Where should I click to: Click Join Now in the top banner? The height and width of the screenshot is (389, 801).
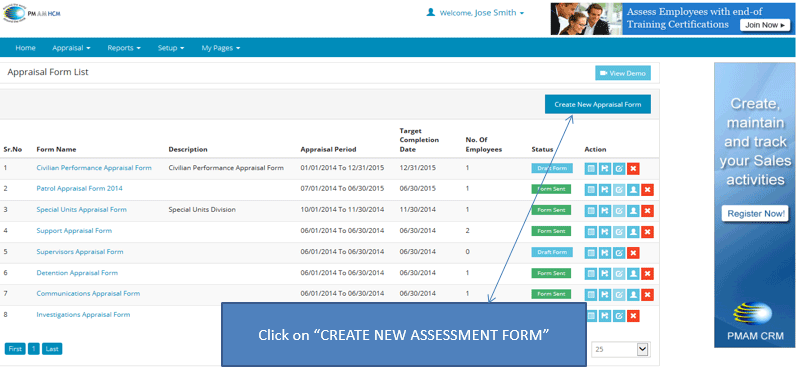click(764, 25)
